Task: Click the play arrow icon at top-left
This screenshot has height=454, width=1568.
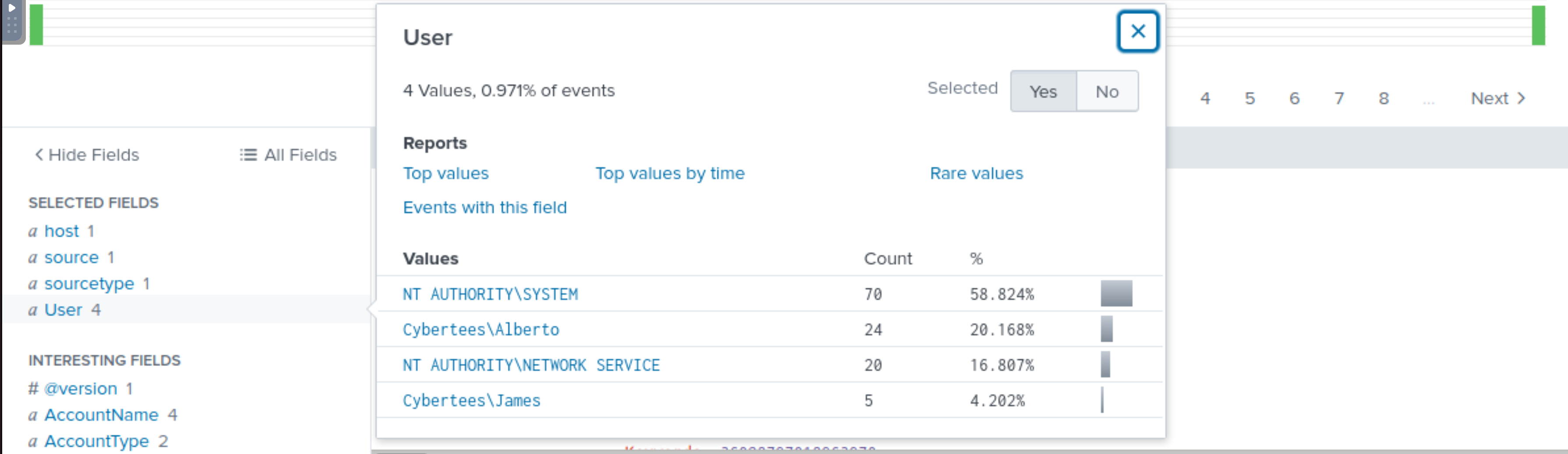Action: [11, 8]
